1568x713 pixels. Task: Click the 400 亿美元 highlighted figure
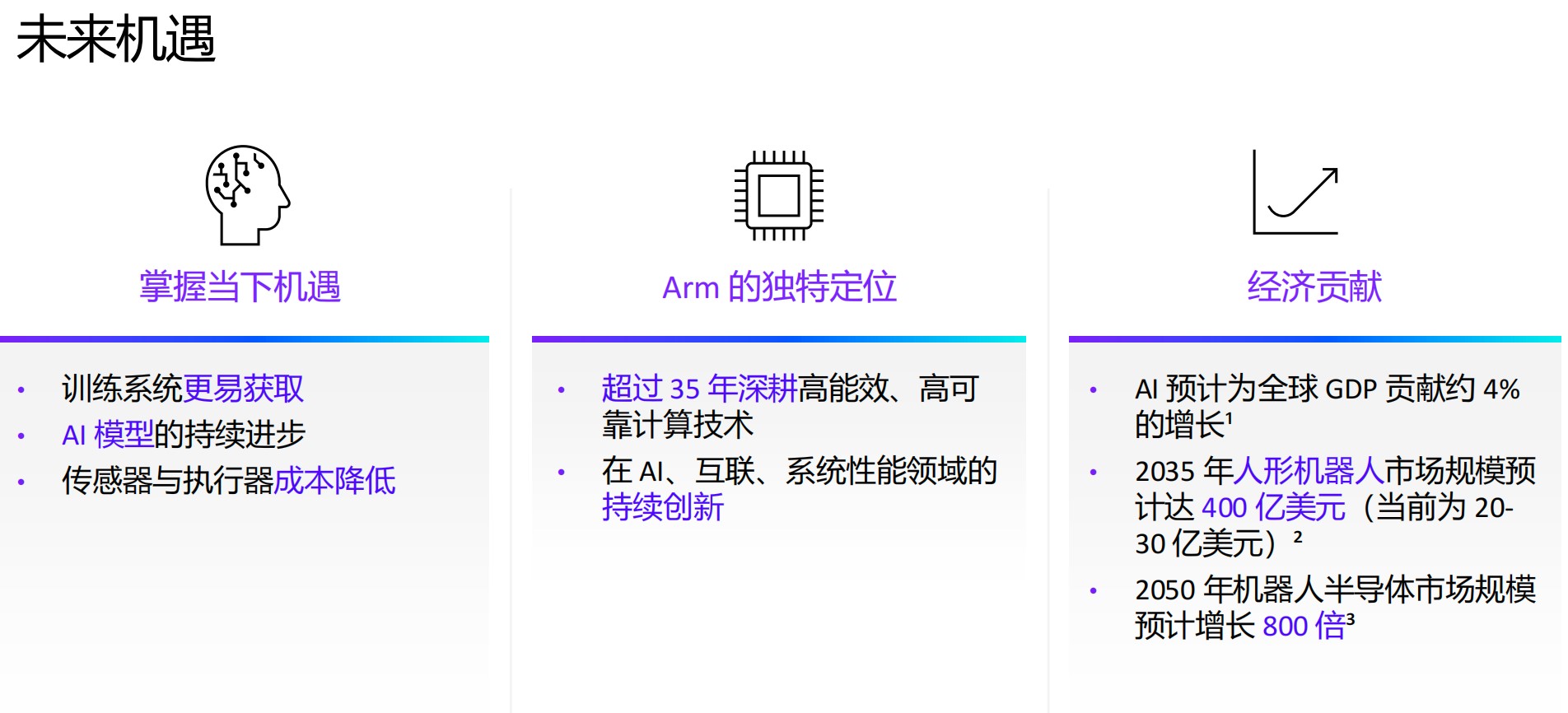click(x=1273, y=507)
